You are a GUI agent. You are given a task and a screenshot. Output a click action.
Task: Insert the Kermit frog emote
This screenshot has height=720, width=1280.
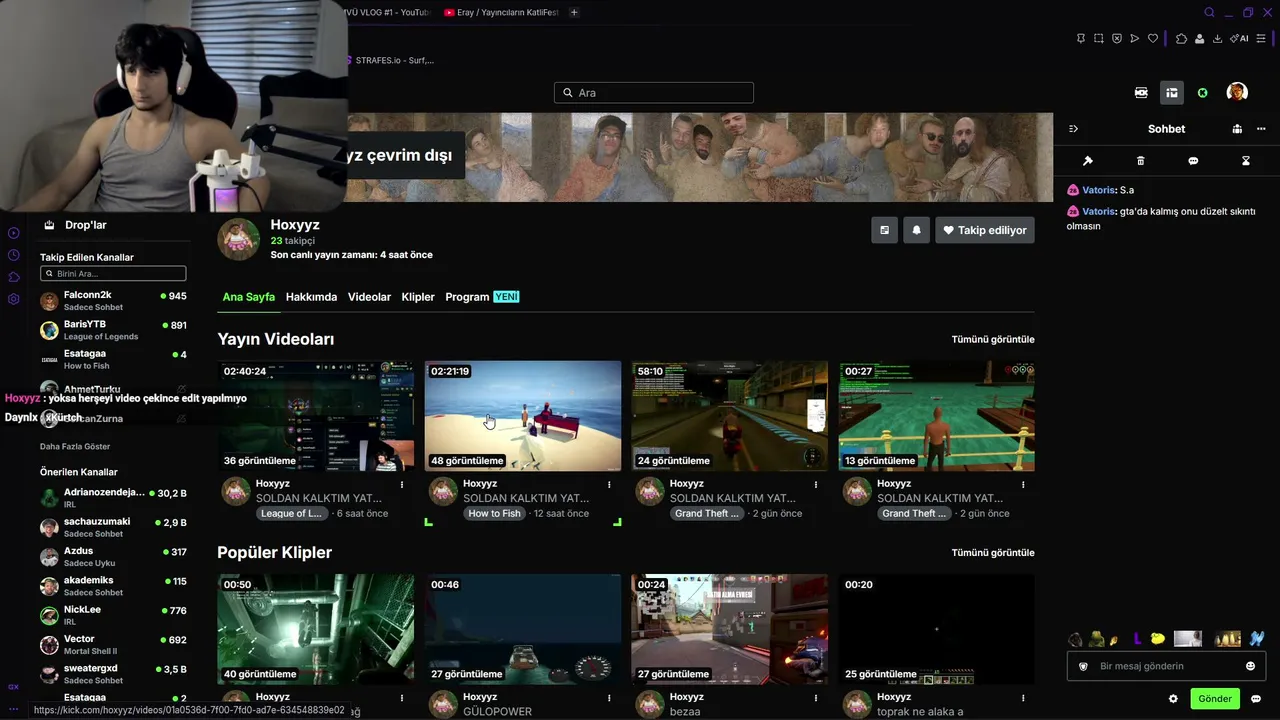(x=1097, y=639)
